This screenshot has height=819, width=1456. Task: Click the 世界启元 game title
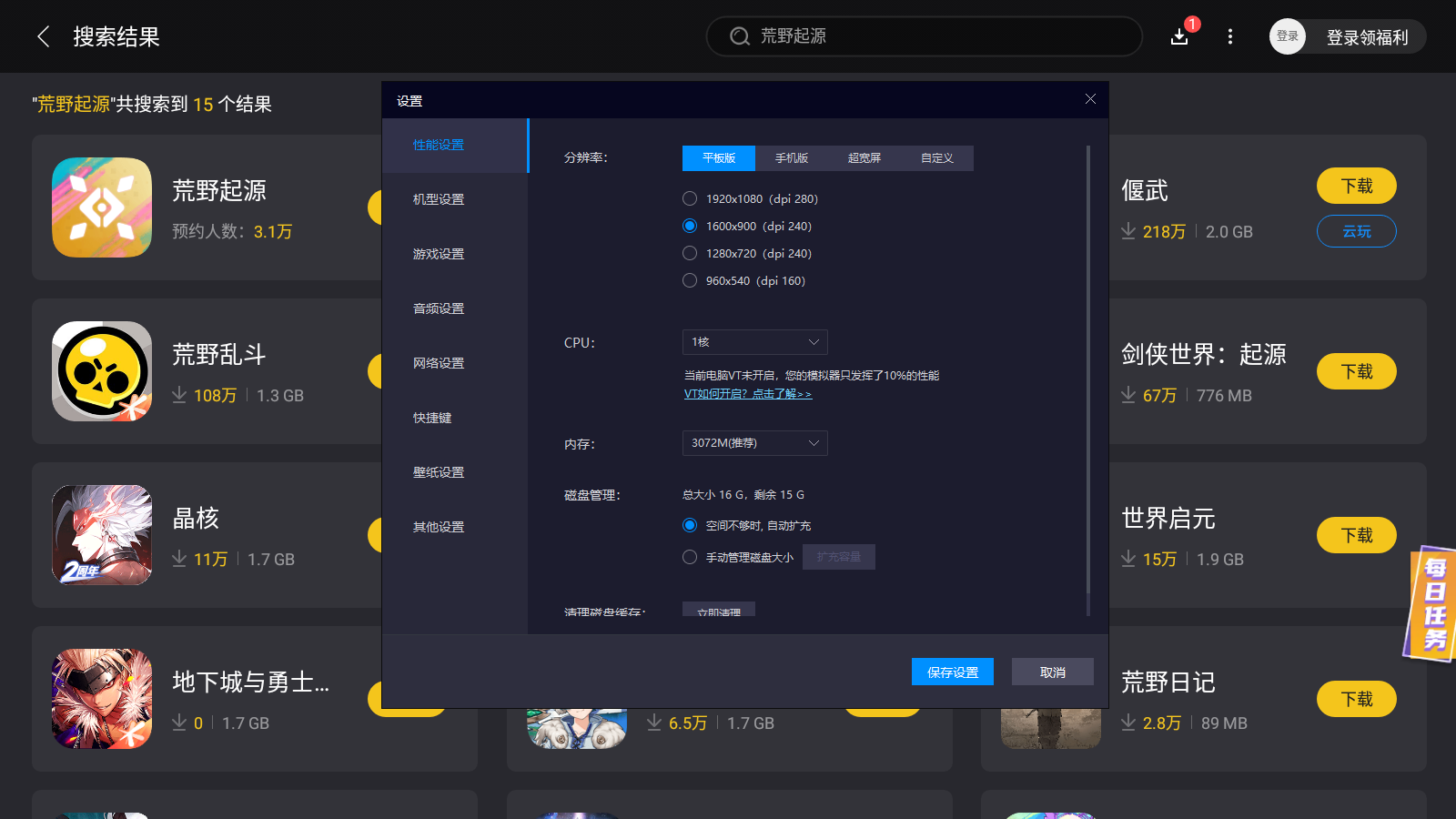tap(1168, 518)
